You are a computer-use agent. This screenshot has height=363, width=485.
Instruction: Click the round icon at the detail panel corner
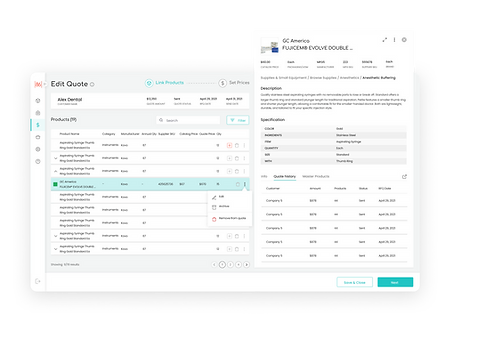click(x=404, y=40)
